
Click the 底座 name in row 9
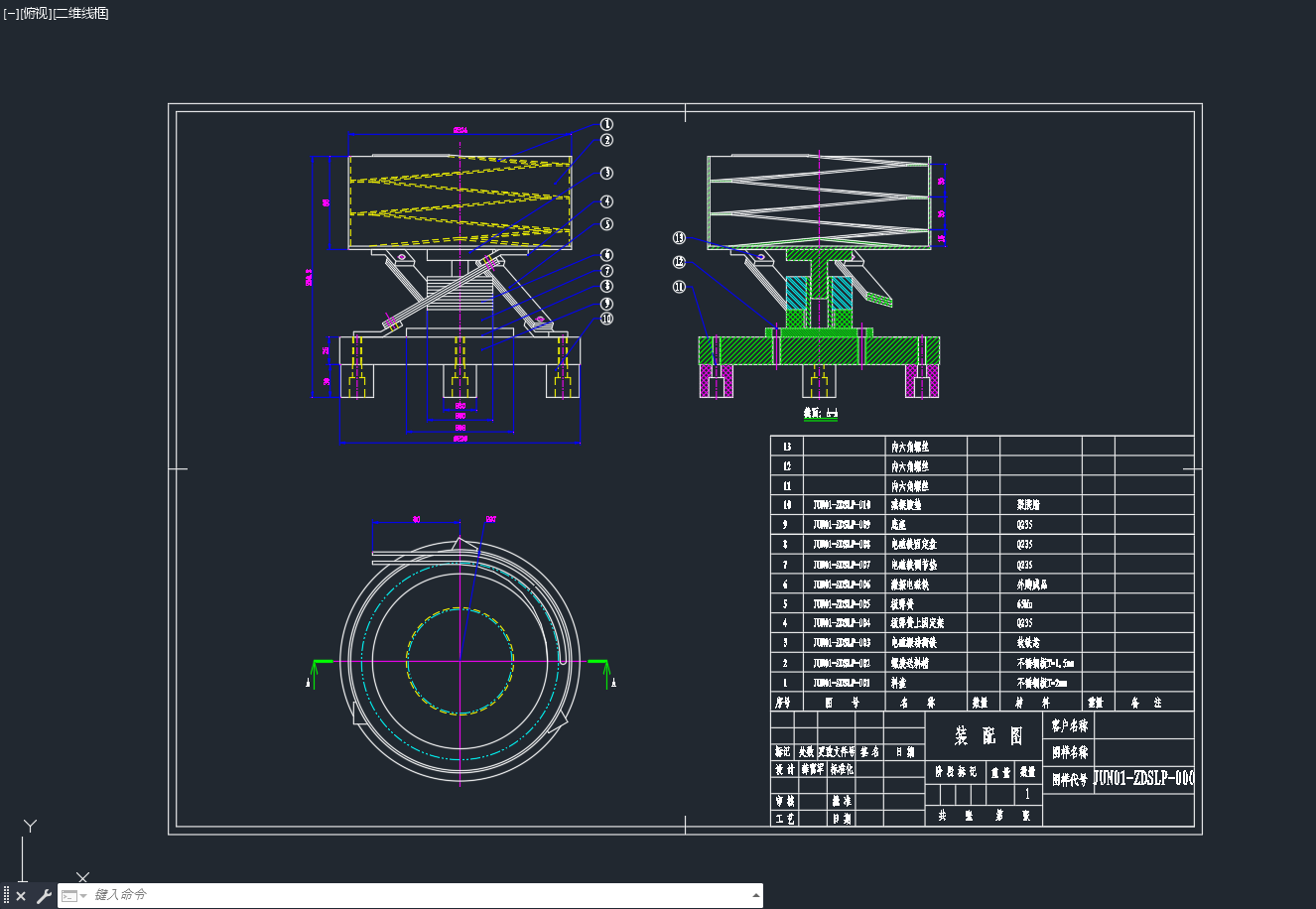click(x=898, y=525)
